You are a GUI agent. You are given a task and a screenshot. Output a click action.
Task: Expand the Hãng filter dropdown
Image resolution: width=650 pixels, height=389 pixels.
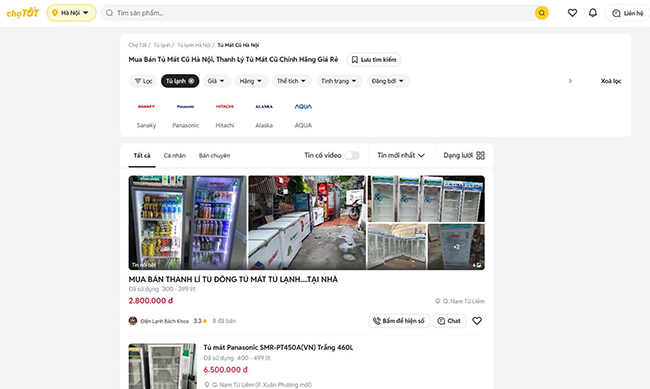click(x=251, y=81)
